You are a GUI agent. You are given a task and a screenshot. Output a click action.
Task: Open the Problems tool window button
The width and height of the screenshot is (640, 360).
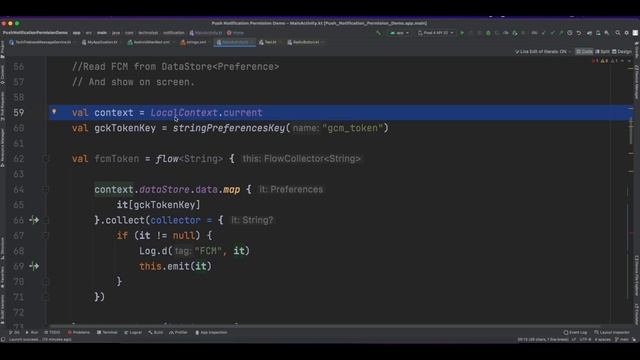[x=79, y=332]
